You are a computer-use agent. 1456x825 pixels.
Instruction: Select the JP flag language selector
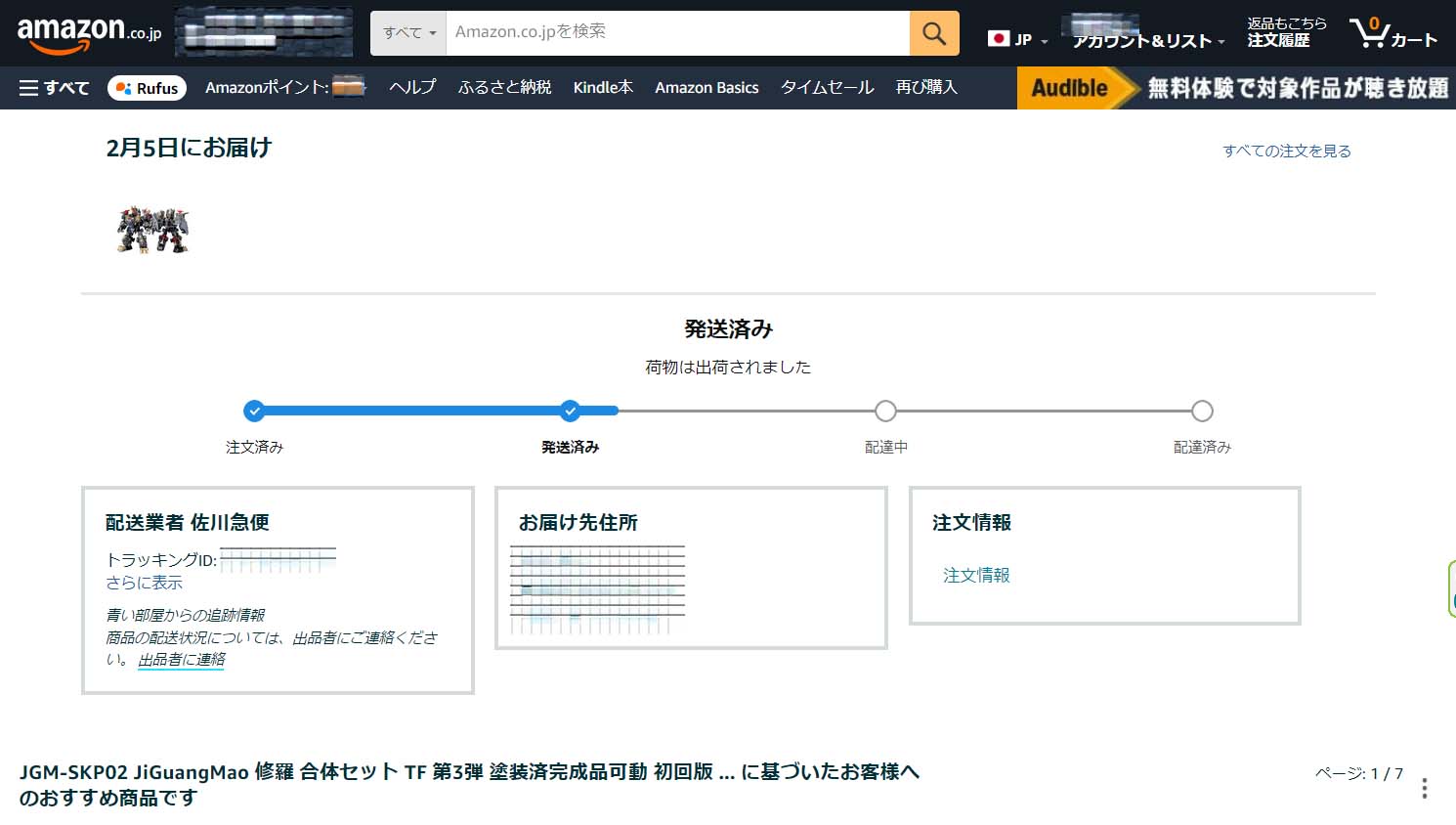(1016, 39)
